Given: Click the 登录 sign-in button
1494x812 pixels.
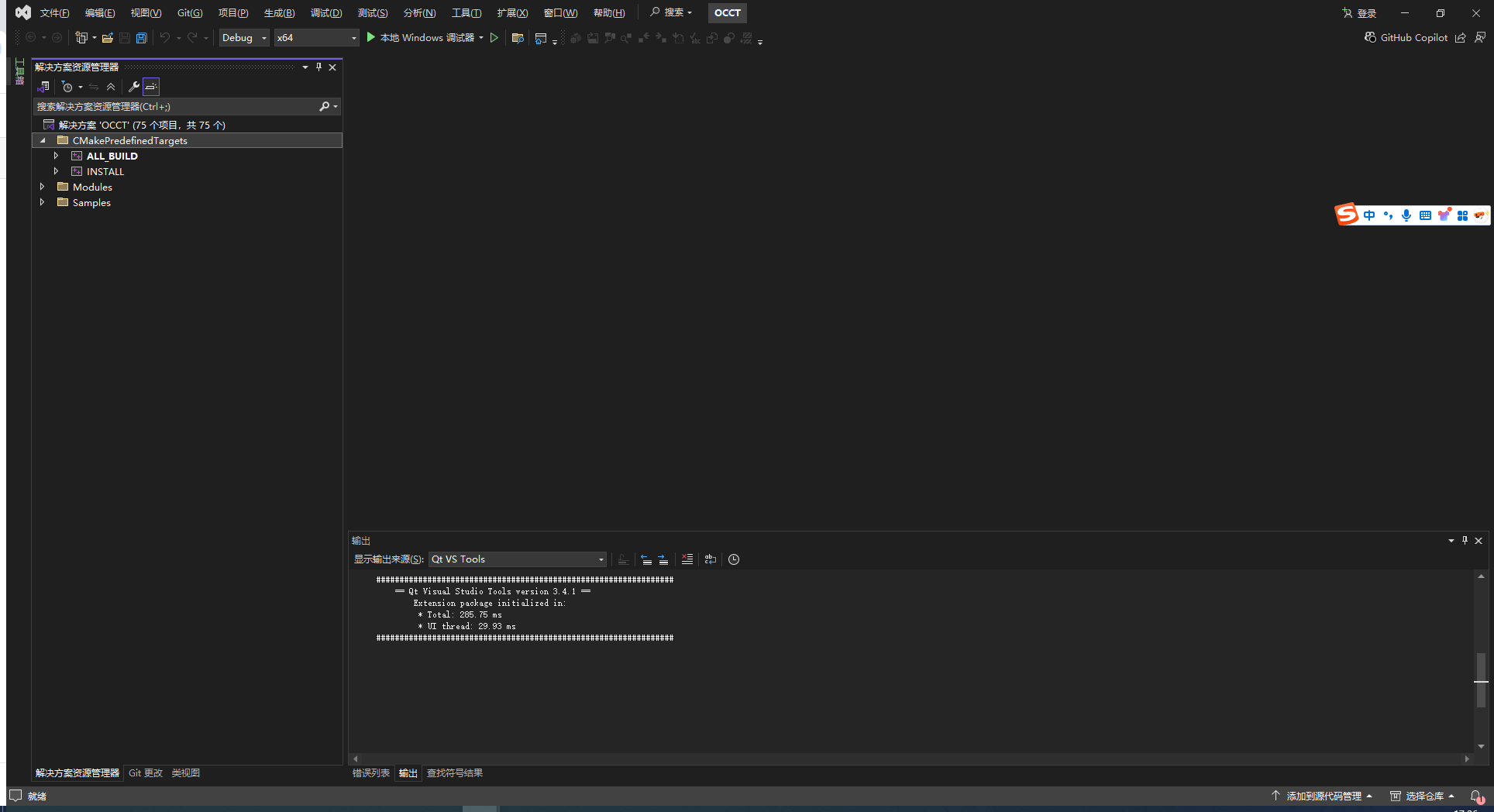Looking at the screenshot, I should (x=1360, y=13).
